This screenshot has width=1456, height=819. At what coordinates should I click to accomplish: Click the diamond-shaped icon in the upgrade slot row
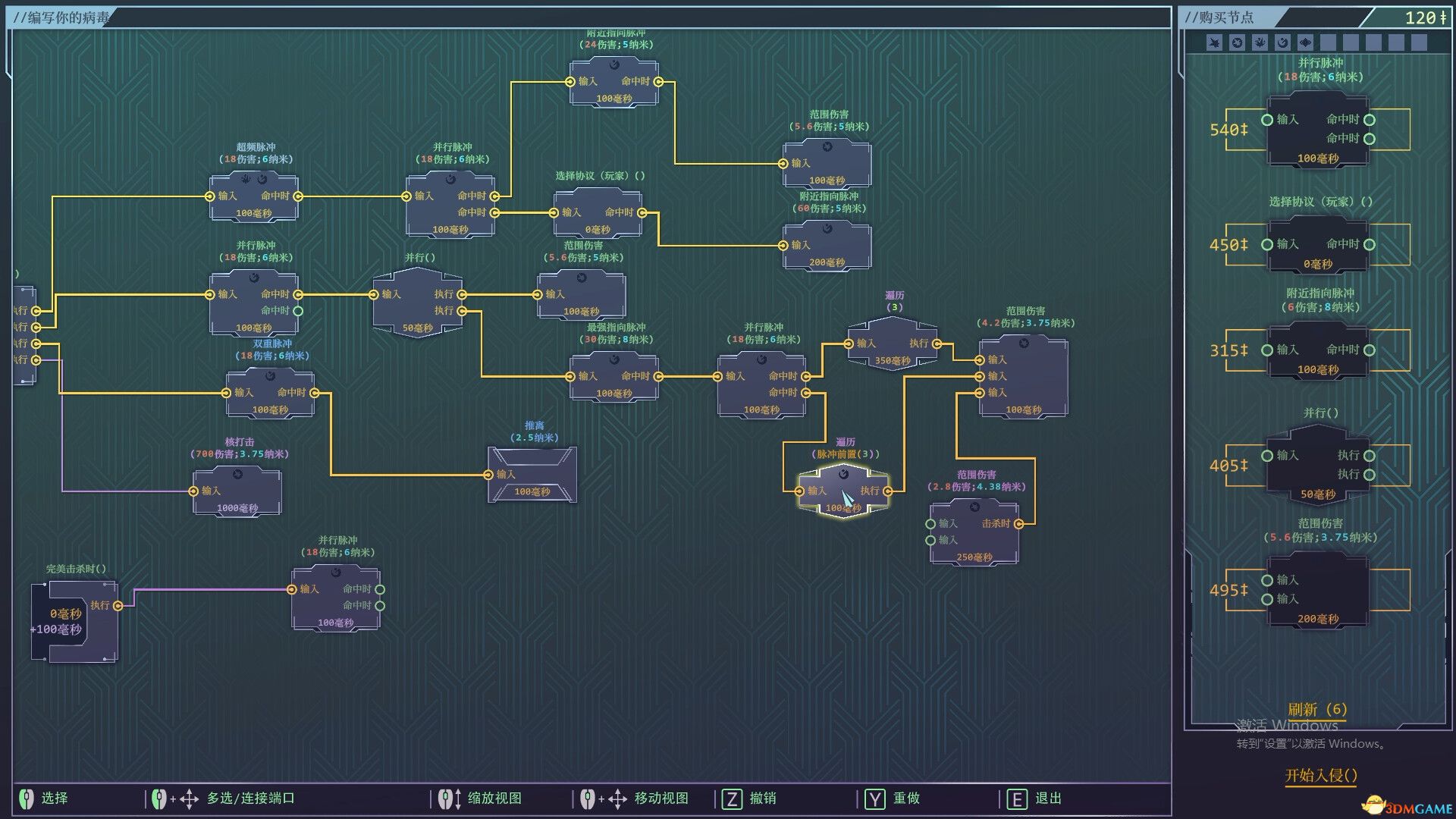tap(1305, 43)
